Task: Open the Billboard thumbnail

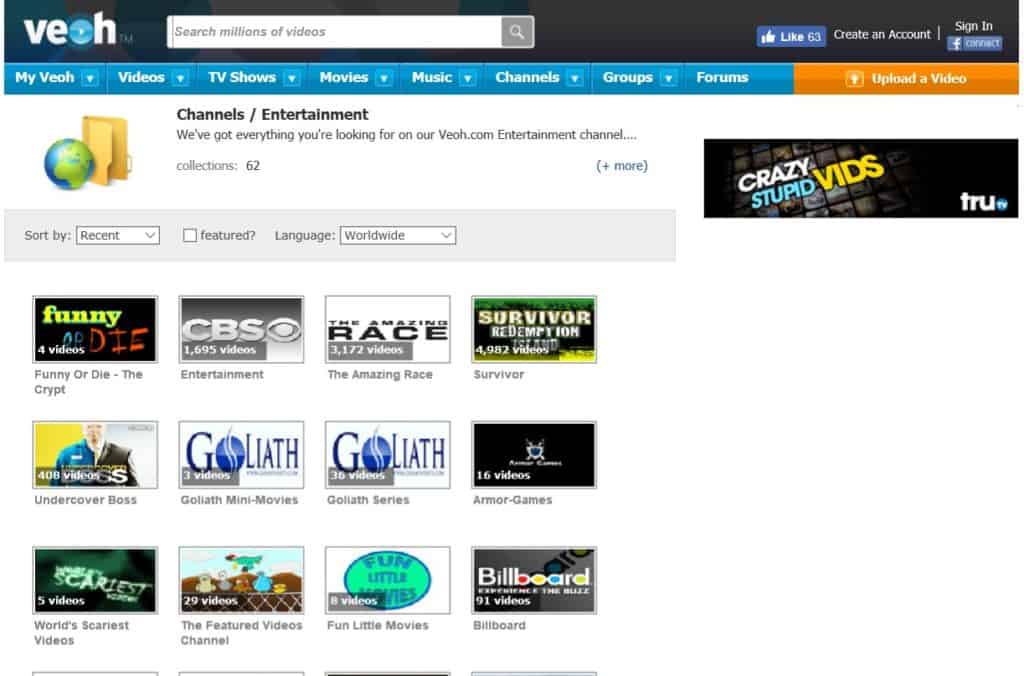Action: [x=534, y=580]
